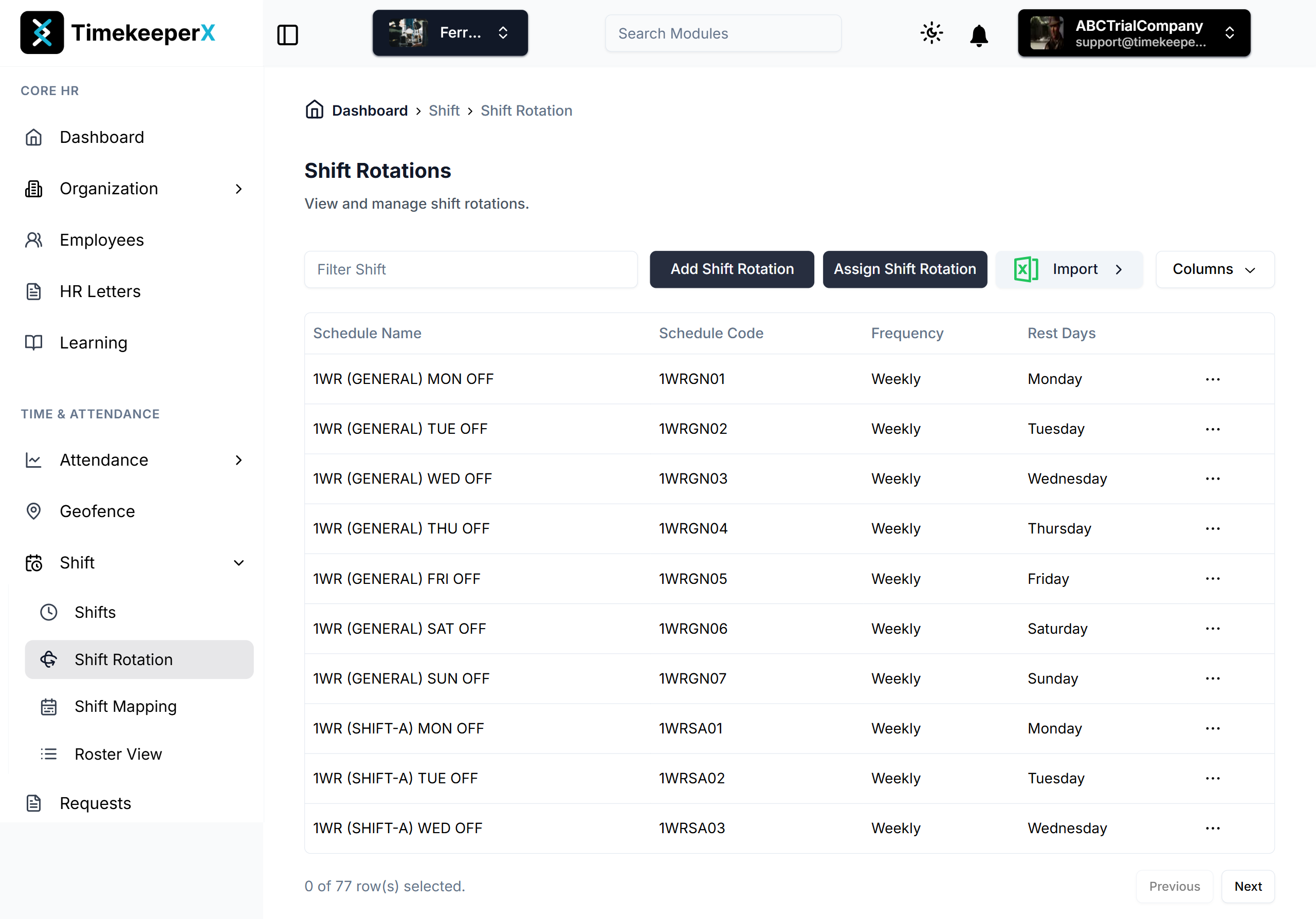This screenshot has width=1316, height=919.
Task: Open the Ferr... workspace switcher dropdown
Action: [450, 33]
